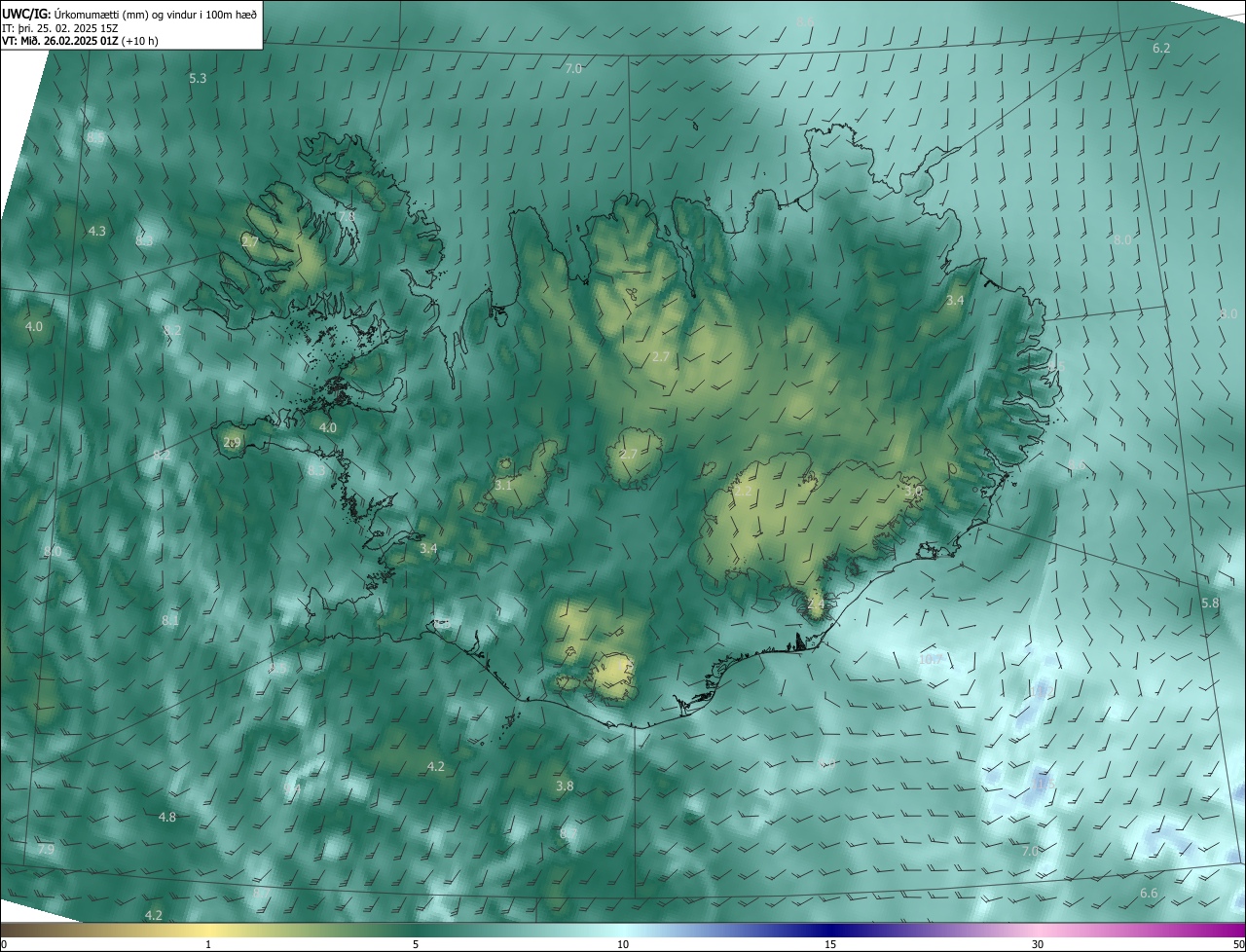Viewport: 1246px width, 952px height.
Task: Click the 'UWC/IG:' title label
Action: pos(25,14)
